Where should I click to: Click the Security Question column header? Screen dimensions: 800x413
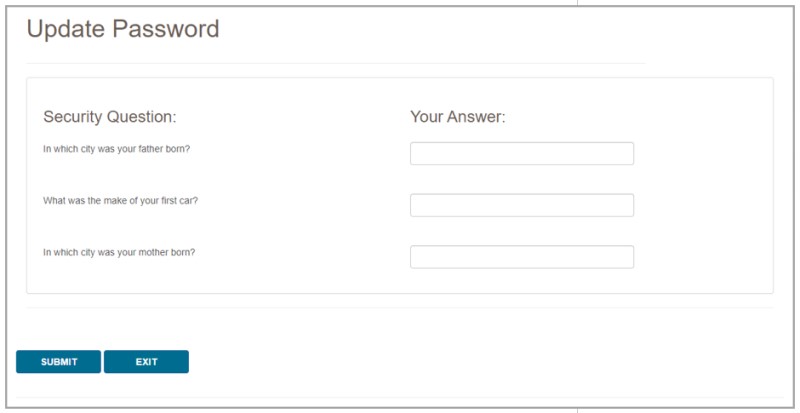[109, 117]
